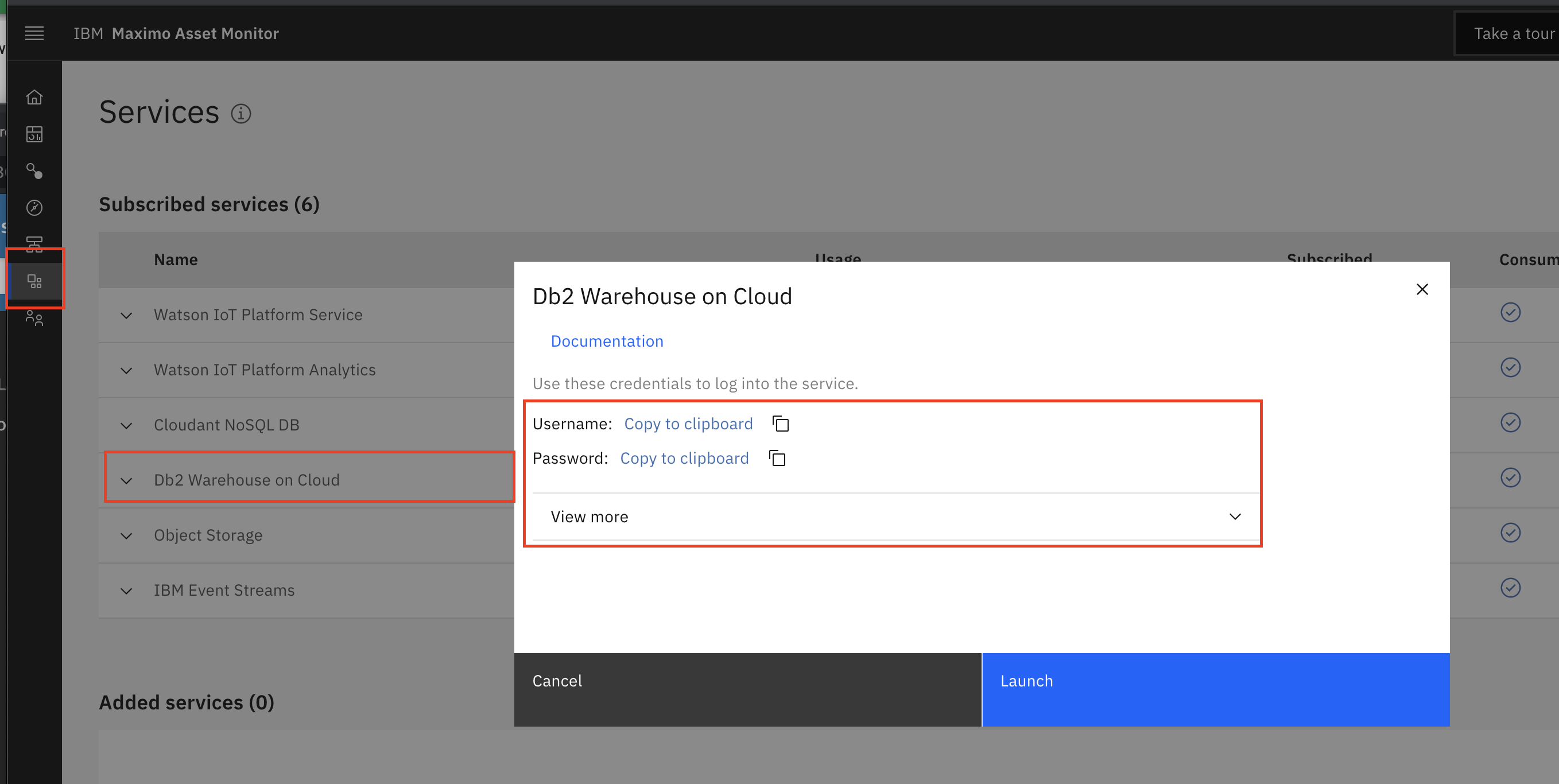Go to Home in the sidebar

[x=34, y=97]
